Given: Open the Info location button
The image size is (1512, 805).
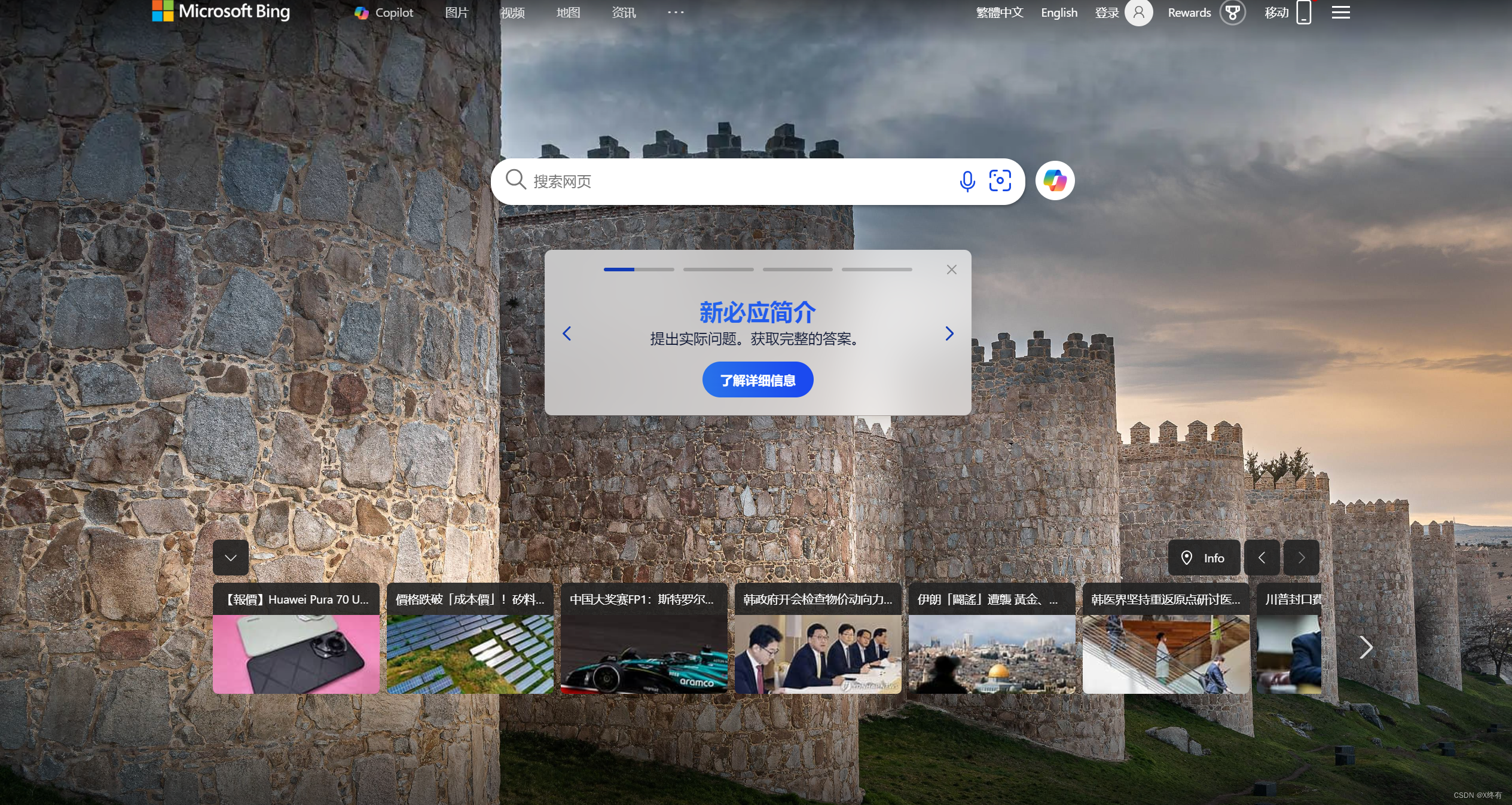Looking at the screenshot, I should pos(1204,558).
